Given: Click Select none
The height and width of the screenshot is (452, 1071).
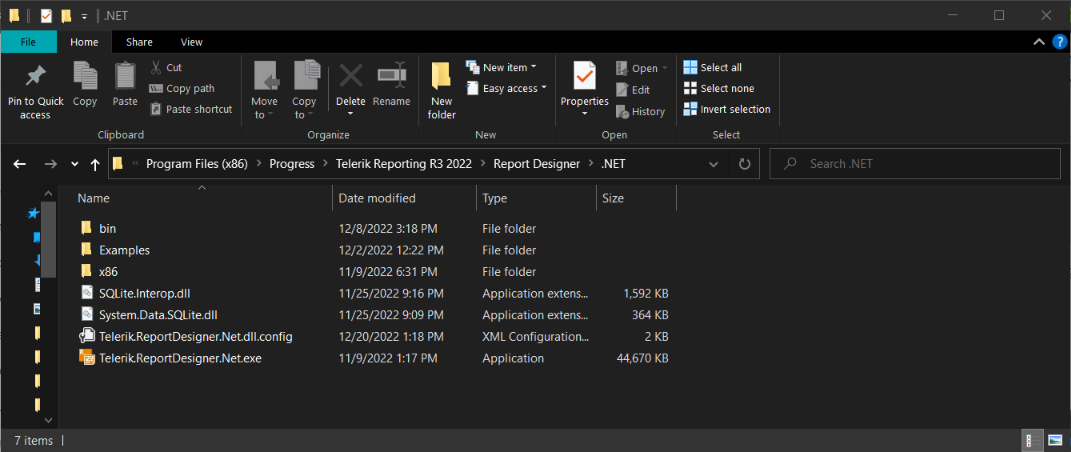Looking at the screenshot, I should tap(719, 88).
